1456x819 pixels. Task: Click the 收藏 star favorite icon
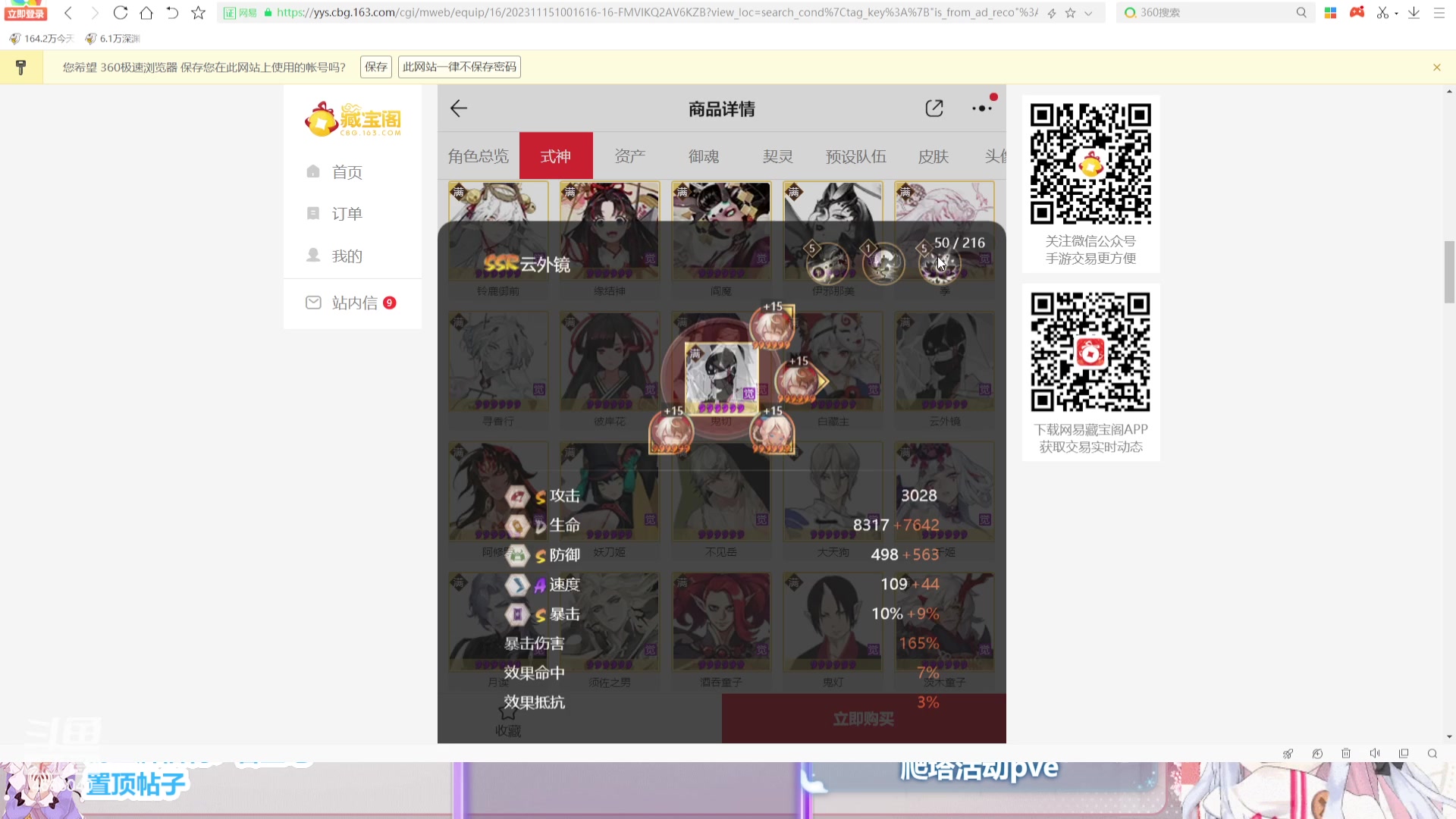click(508, 711)
